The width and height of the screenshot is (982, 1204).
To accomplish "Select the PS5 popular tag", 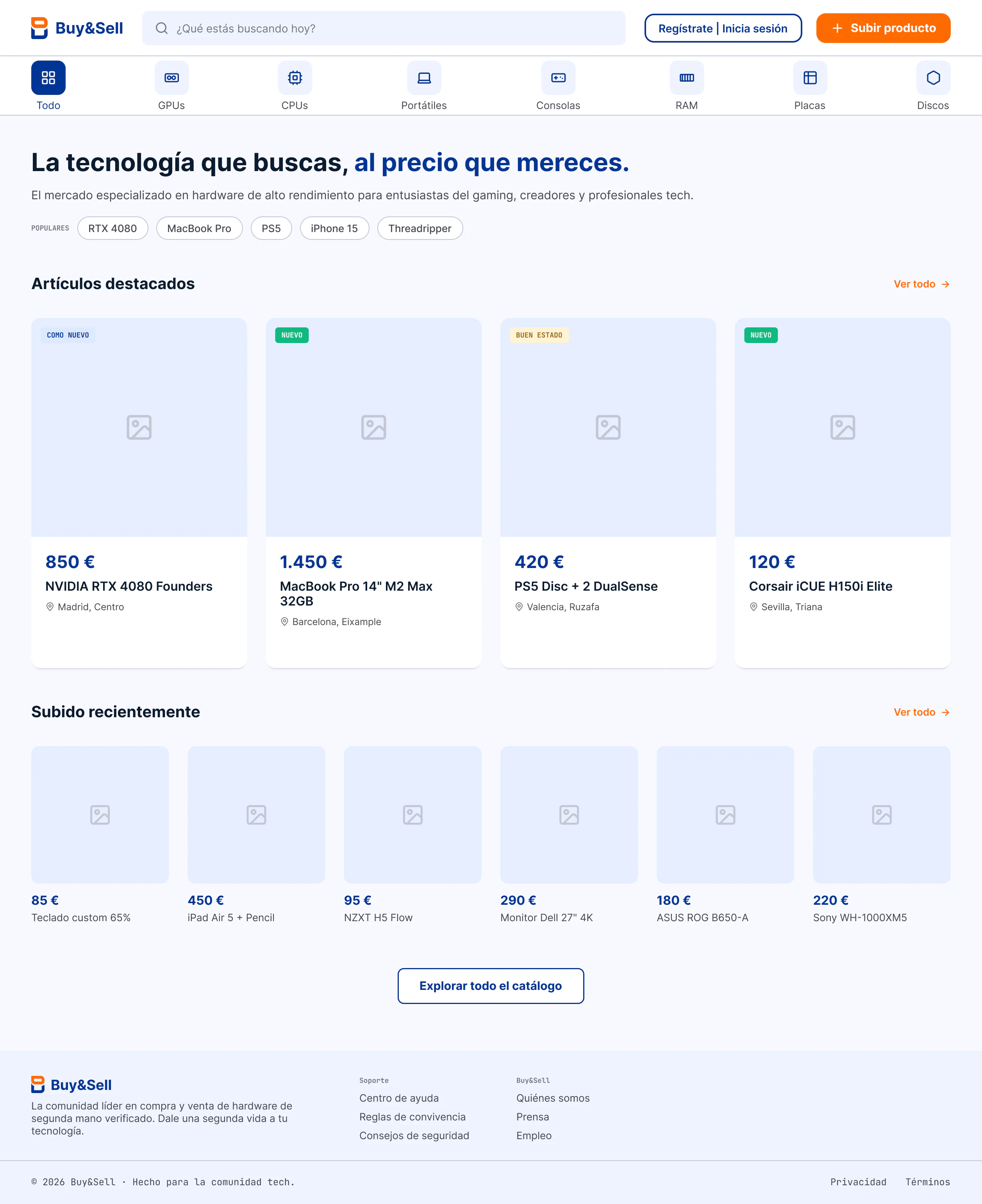I will coord(271,228).
